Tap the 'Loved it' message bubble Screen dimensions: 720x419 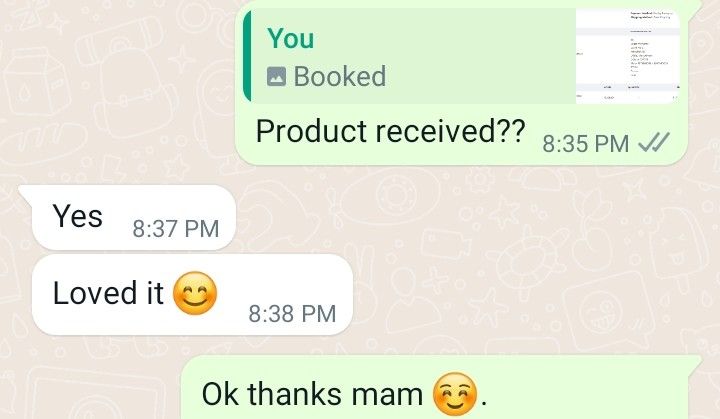(192, 294)
